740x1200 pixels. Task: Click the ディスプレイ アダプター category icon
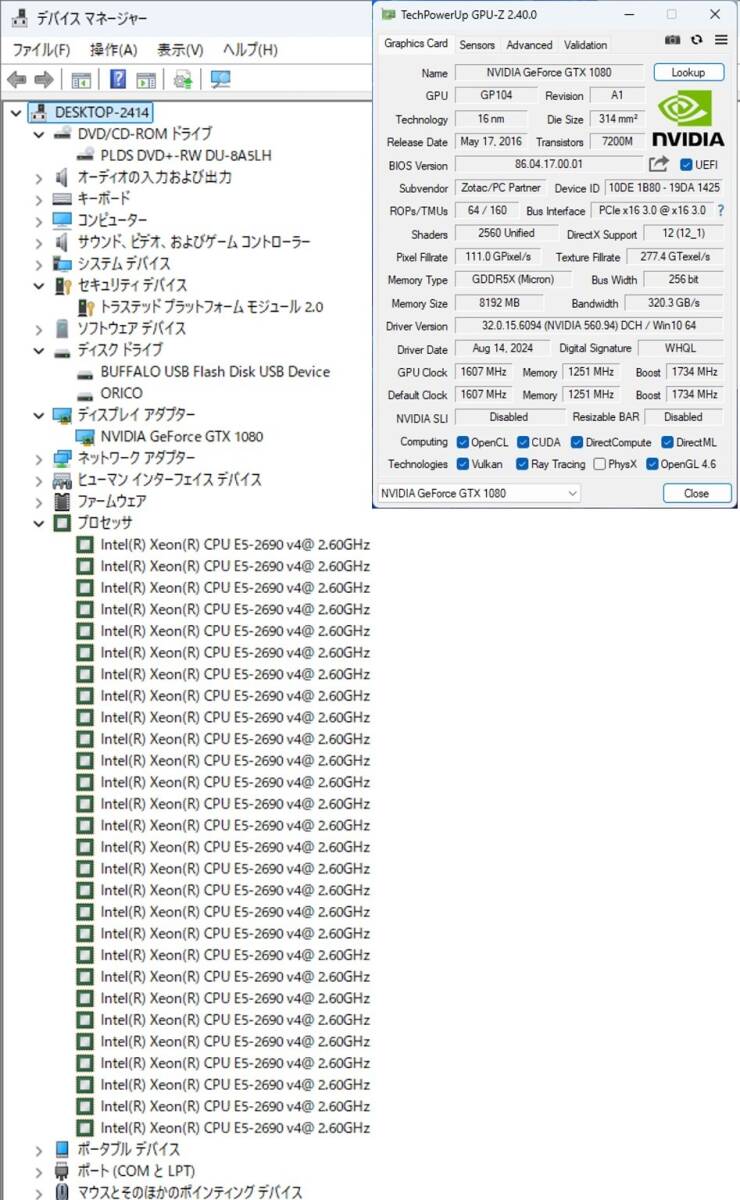coord(62,415)
